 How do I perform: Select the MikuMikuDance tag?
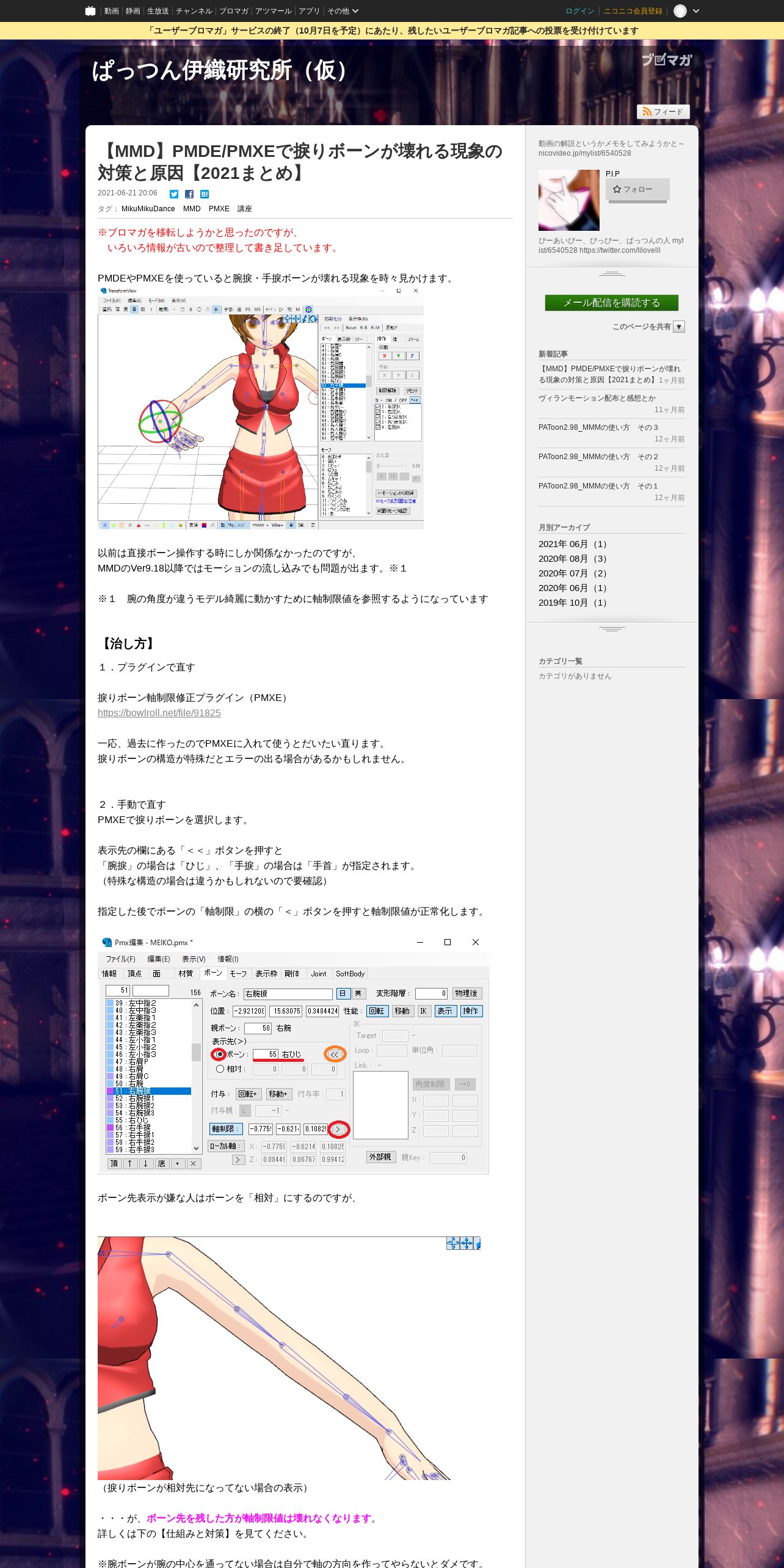(148, 209)
